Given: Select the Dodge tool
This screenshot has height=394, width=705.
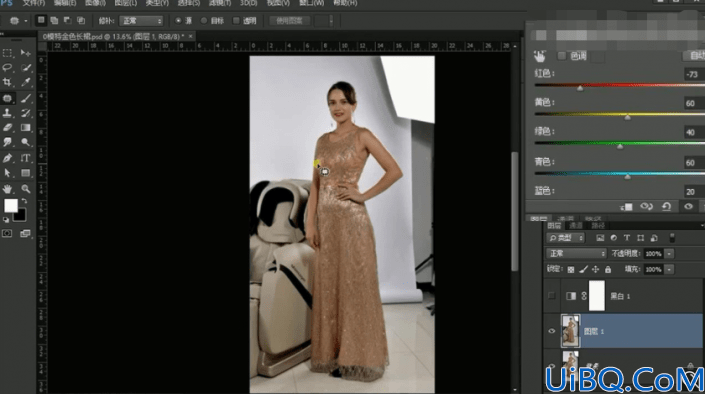Looking at the screenshot, I should [x=26, y=142].
